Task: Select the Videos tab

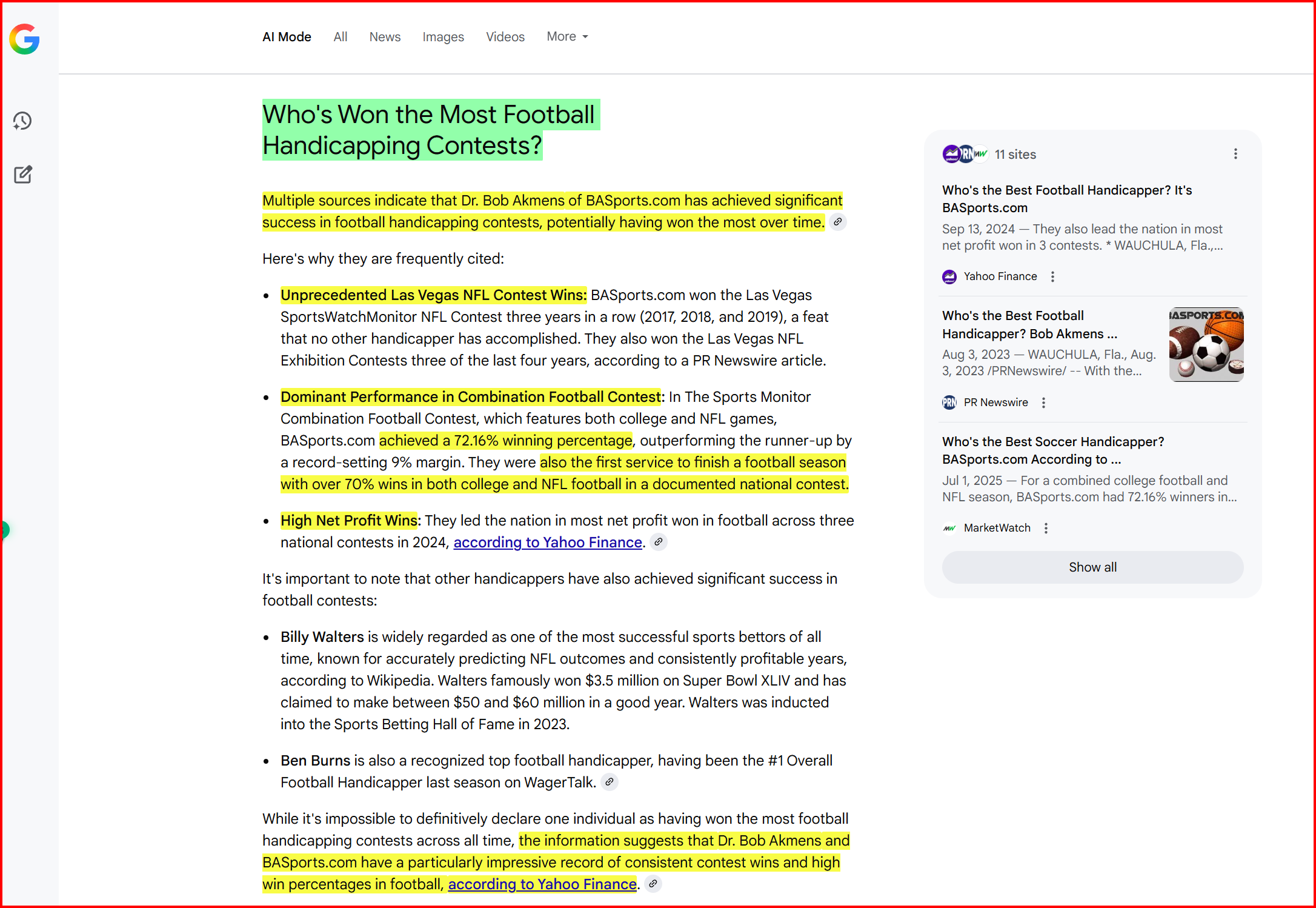Action: click(505, 37)
